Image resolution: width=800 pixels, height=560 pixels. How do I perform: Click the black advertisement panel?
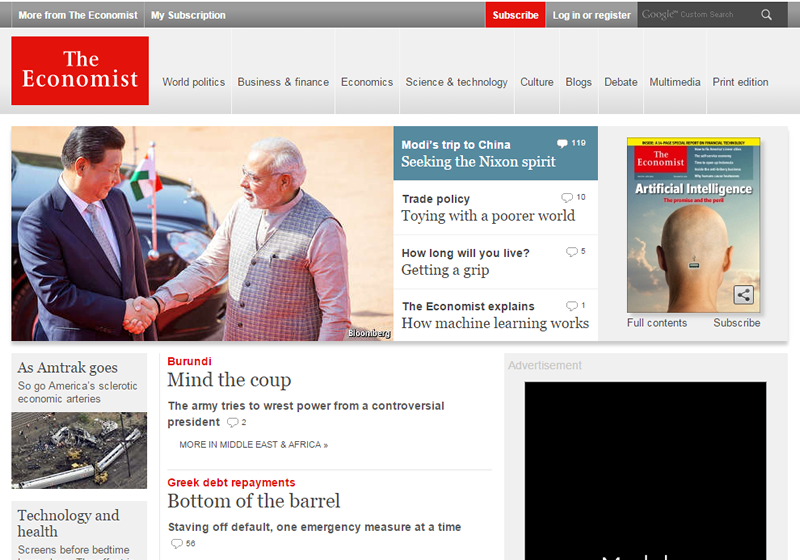645,471
